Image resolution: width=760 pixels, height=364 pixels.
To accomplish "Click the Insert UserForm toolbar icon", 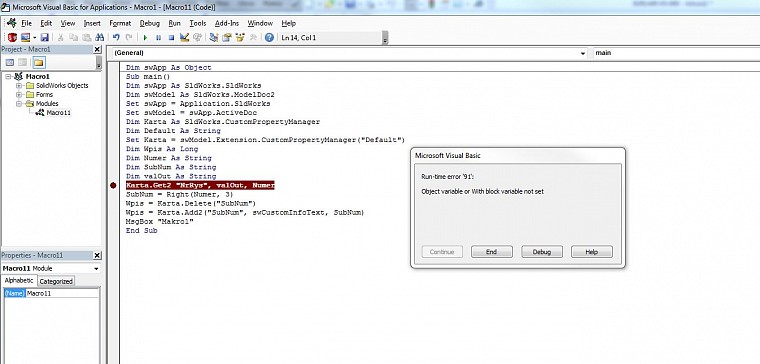I will pos(25,37).
